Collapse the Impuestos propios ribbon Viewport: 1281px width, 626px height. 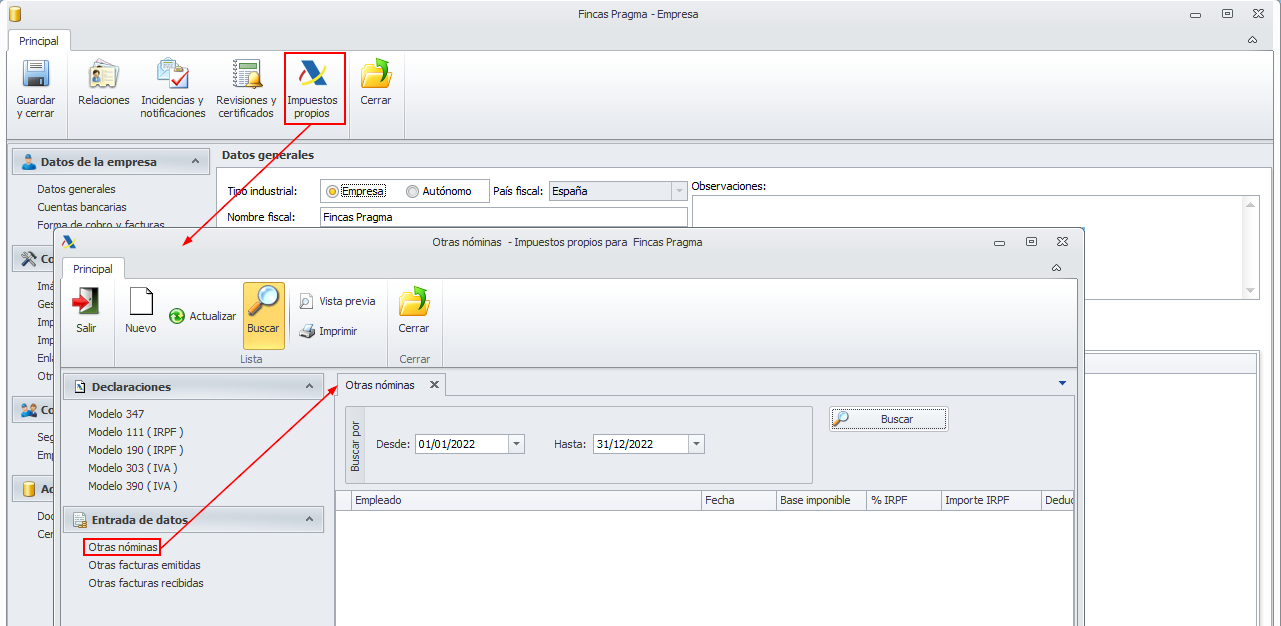[x=1057, y=268]
